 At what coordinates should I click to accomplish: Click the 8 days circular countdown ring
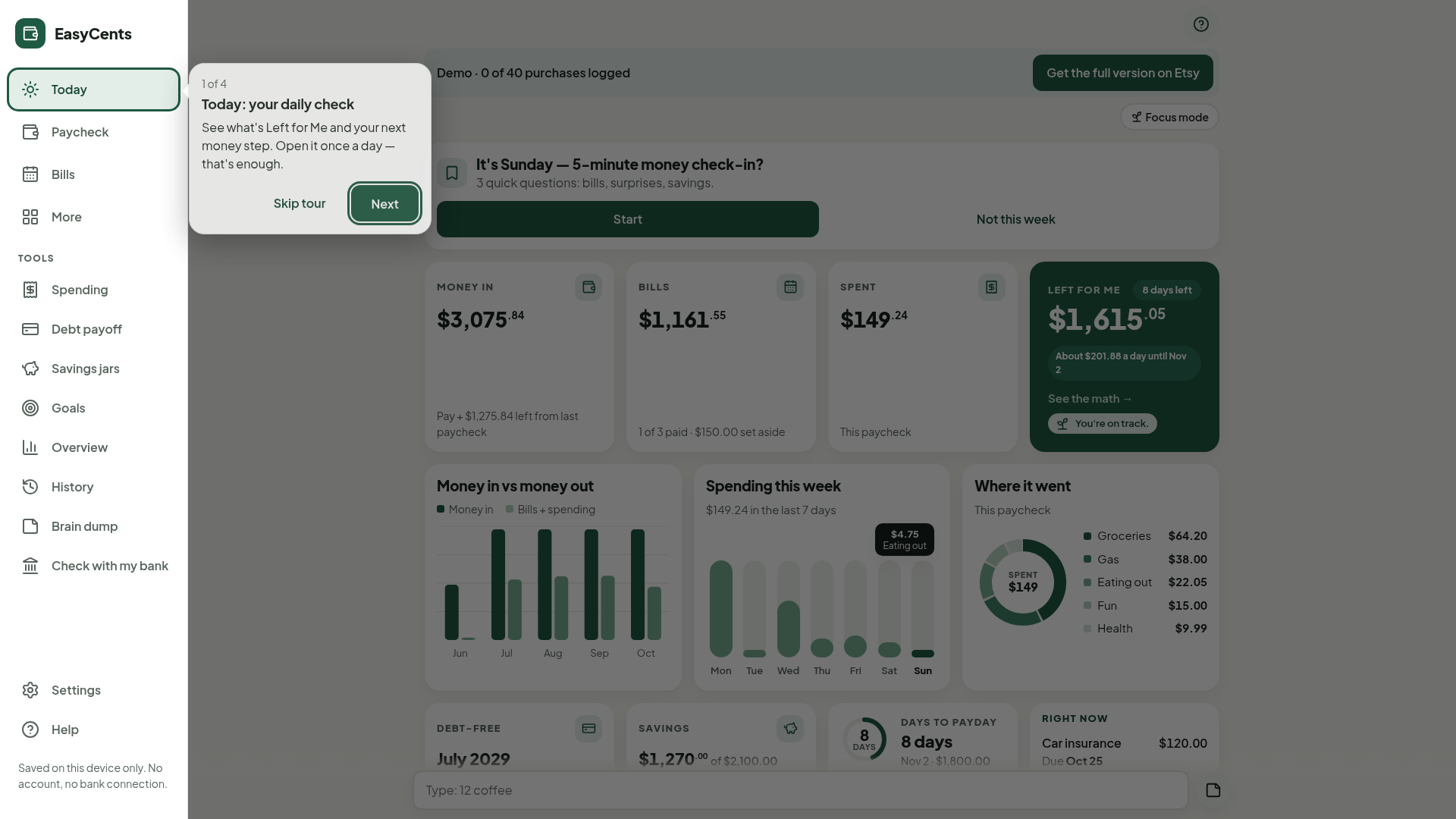(x=864, y=739)
